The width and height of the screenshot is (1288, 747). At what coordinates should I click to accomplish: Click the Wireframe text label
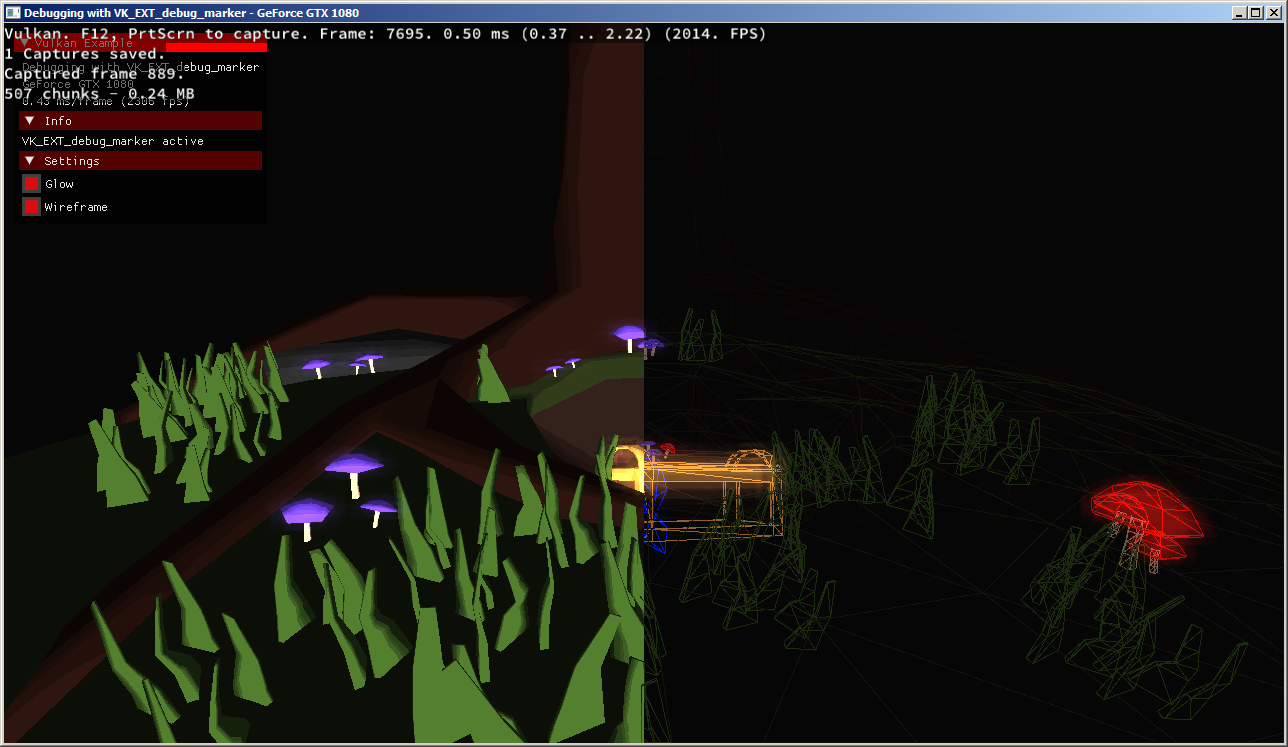click(x=76, y=207)
